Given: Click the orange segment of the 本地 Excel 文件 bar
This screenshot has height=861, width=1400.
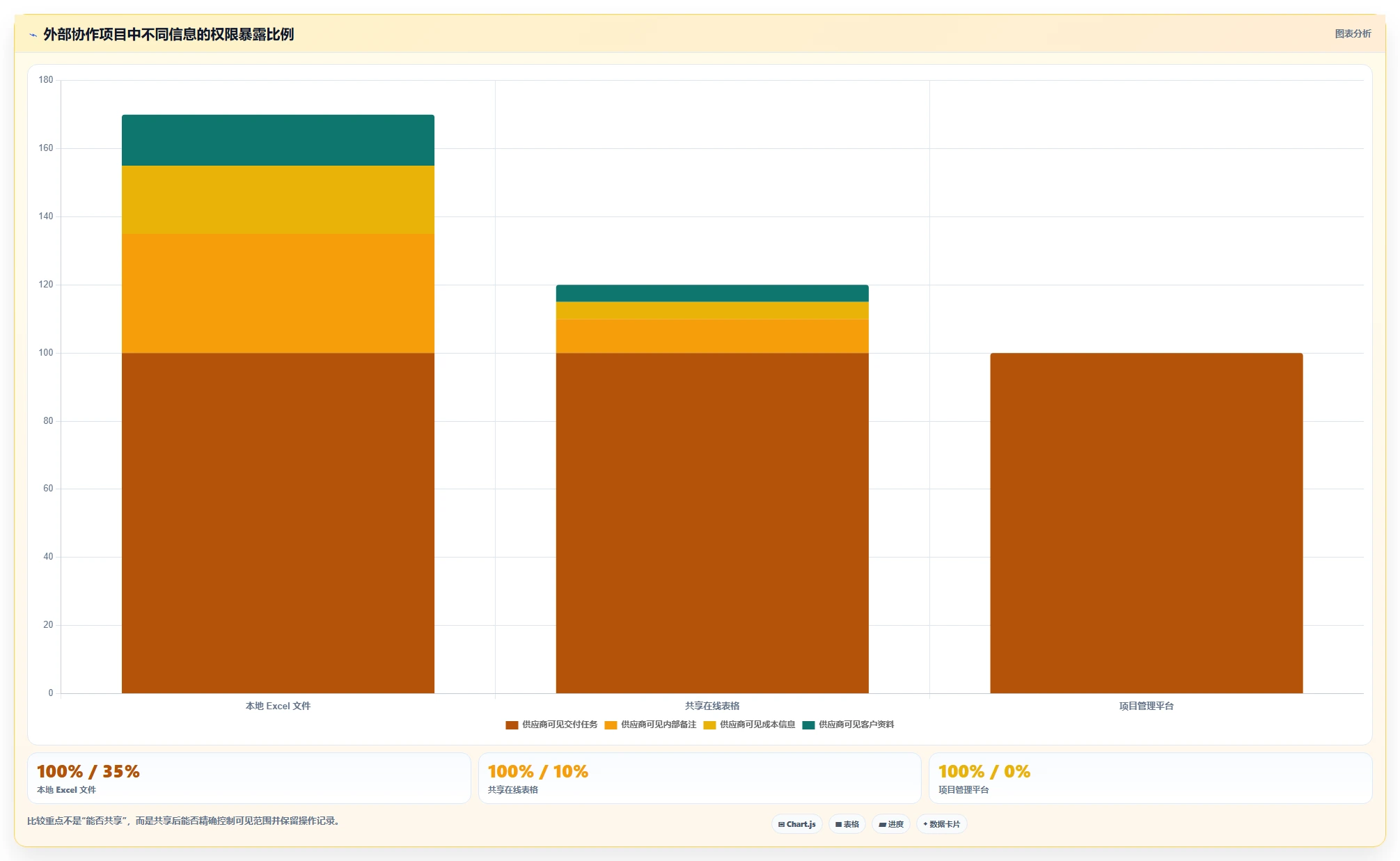Looking at the screenshot, I should click(278, 293).
